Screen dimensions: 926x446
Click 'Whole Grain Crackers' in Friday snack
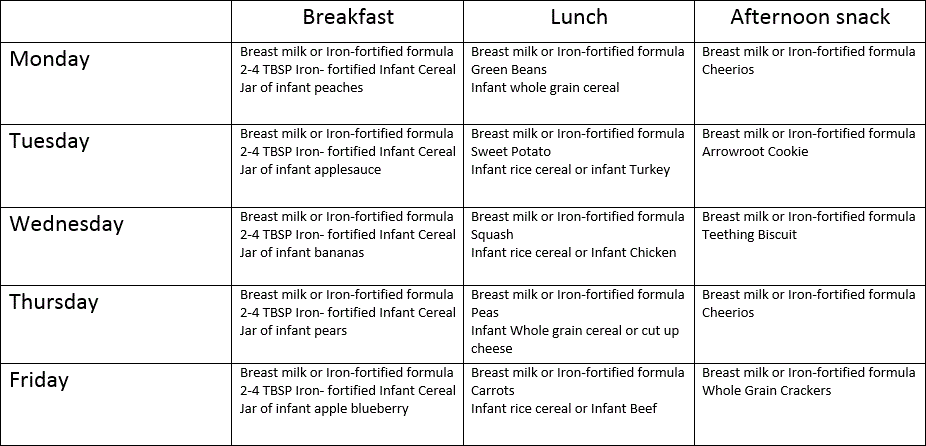767,391
